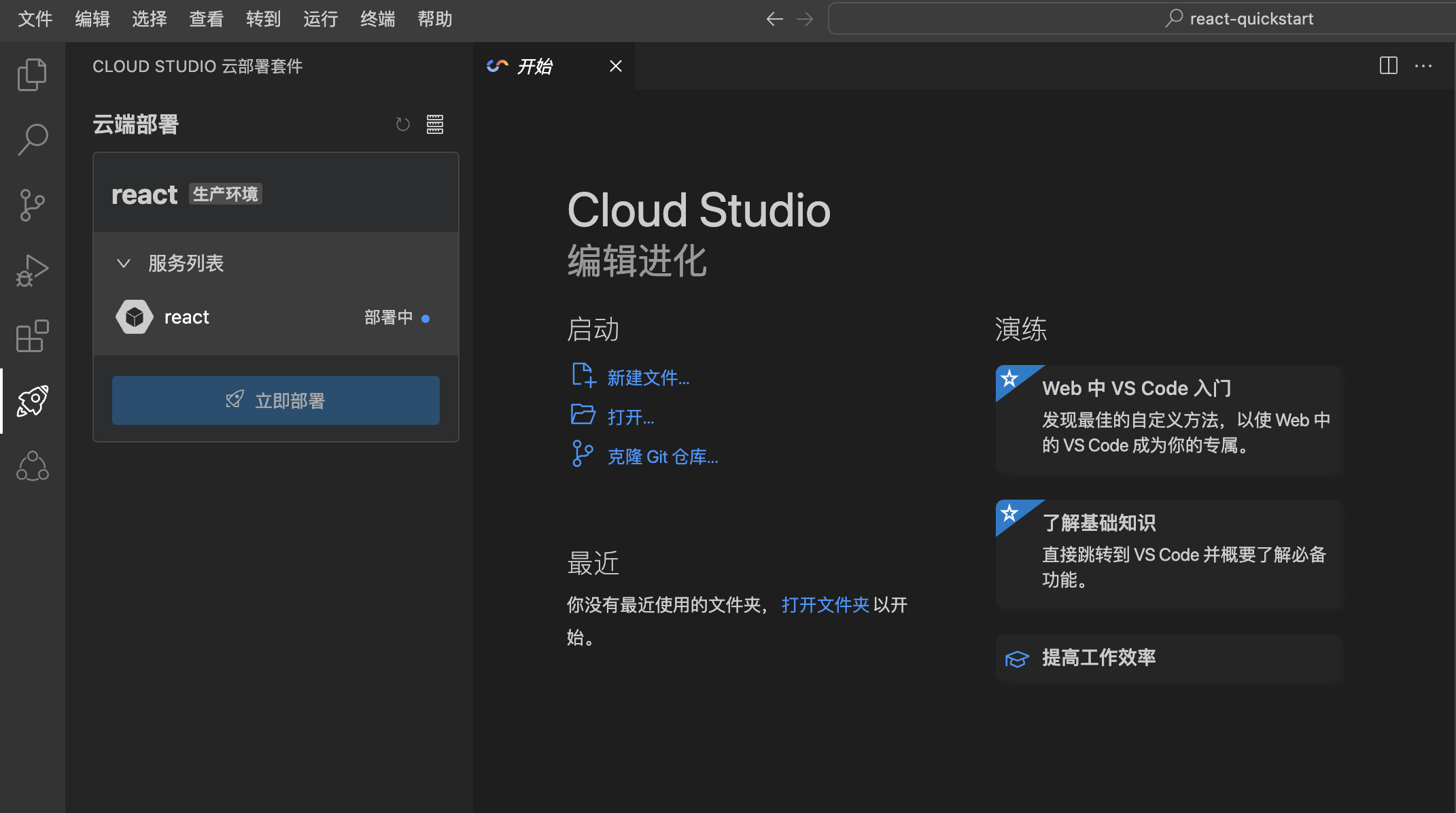Open the 运行 menu

click(x=321, y=19)
